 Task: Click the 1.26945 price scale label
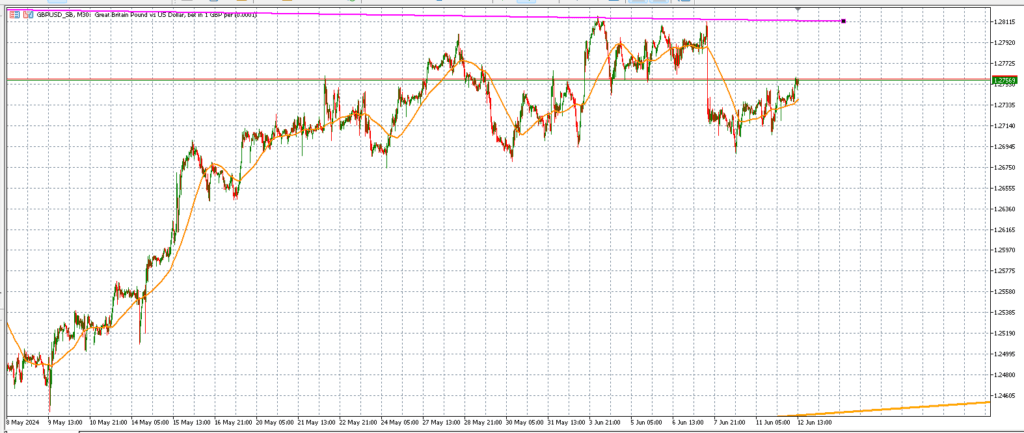1004,146
